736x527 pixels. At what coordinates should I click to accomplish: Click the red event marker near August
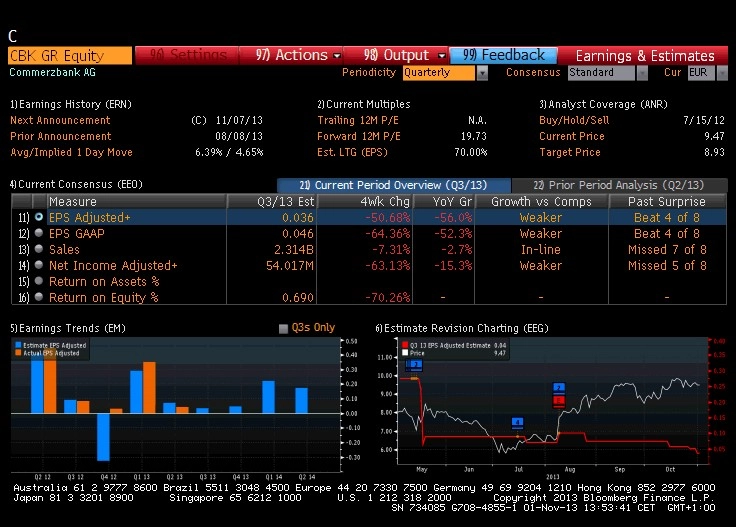coord(559,401)
